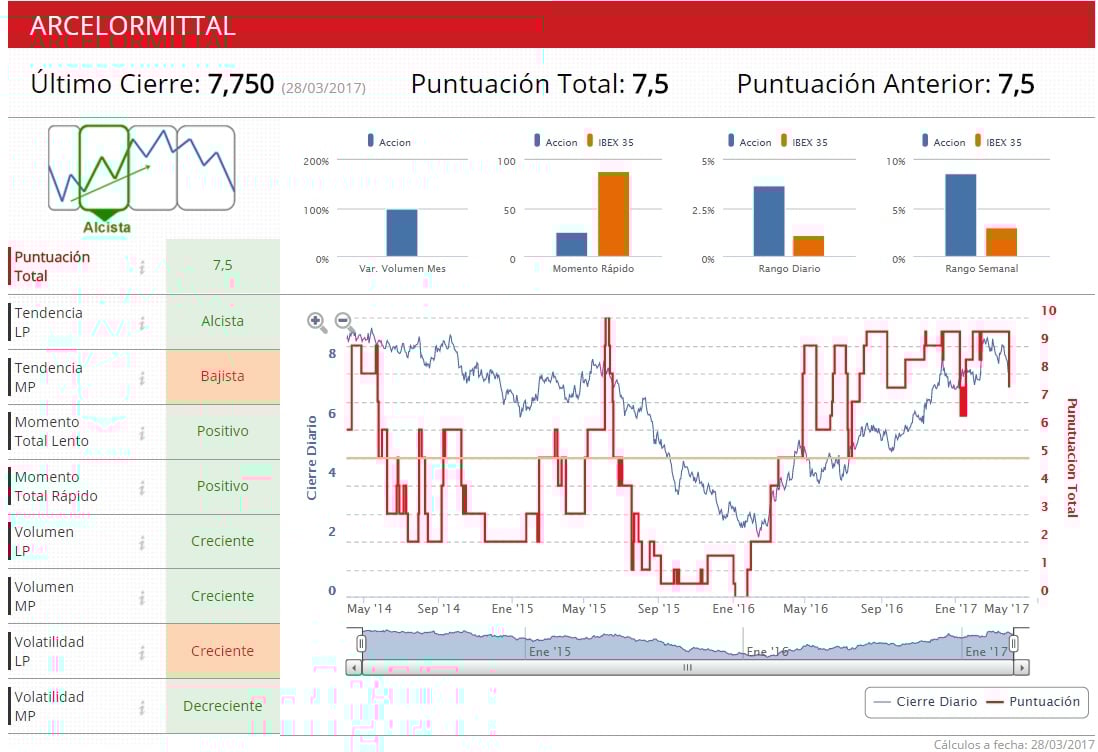Screen dimensions: 1098x752
Task: Click the Cierre Diario vertical axis title
Action: pyautogui.click(x=312, y=458)
